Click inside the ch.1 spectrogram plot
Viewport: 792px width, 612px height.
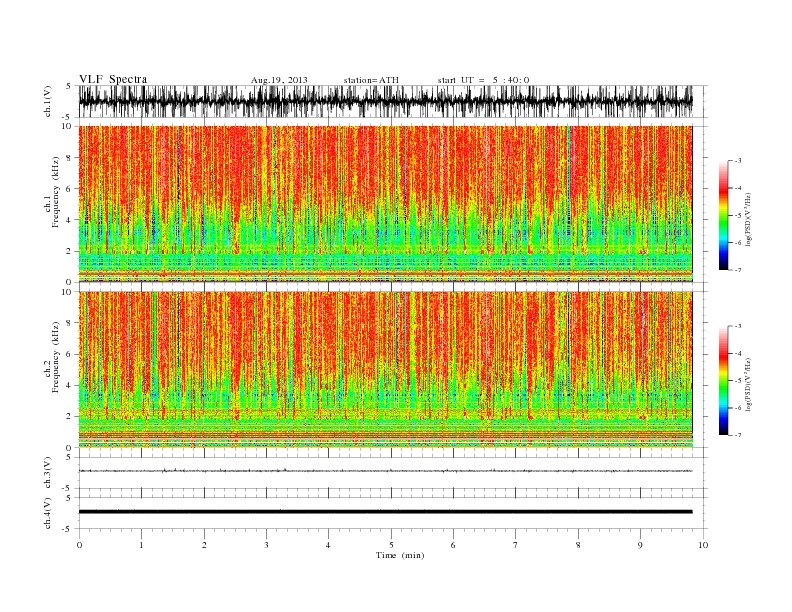(x=385, y=204)
